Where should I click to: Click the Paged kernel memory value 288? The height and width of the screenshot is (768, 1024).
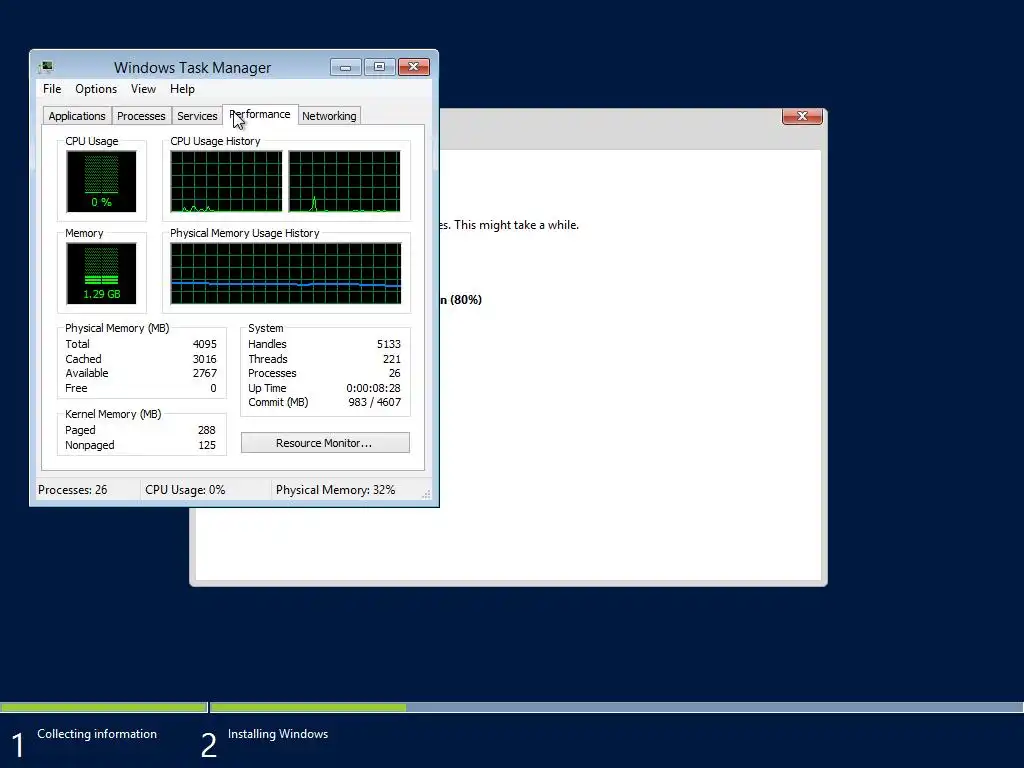pos(206,430)
